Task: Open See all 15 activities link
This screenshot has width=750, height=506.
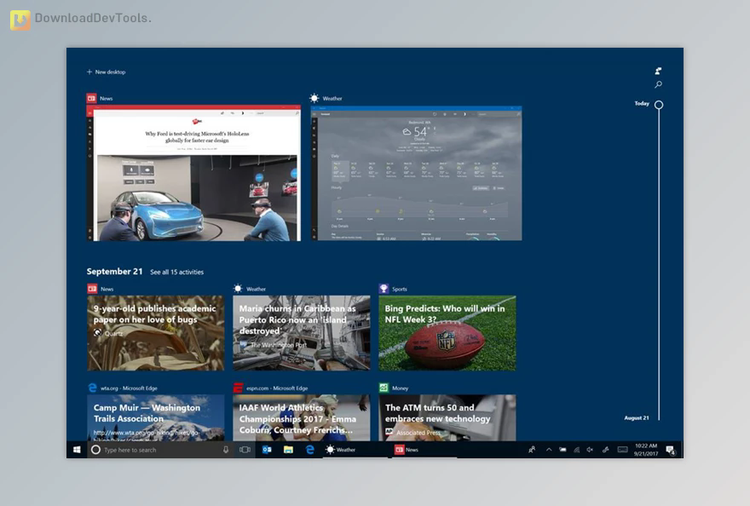Action: coord(177,272)
